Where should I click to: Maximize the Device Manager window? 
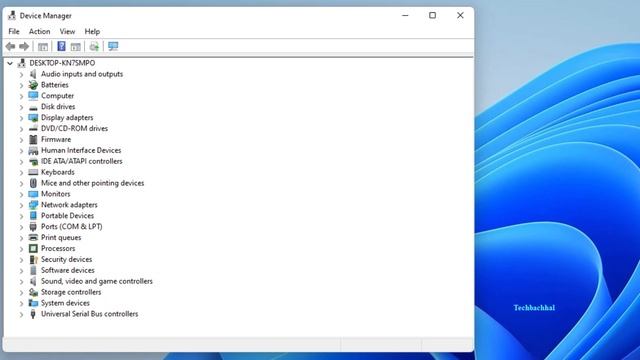pos(432,16)
